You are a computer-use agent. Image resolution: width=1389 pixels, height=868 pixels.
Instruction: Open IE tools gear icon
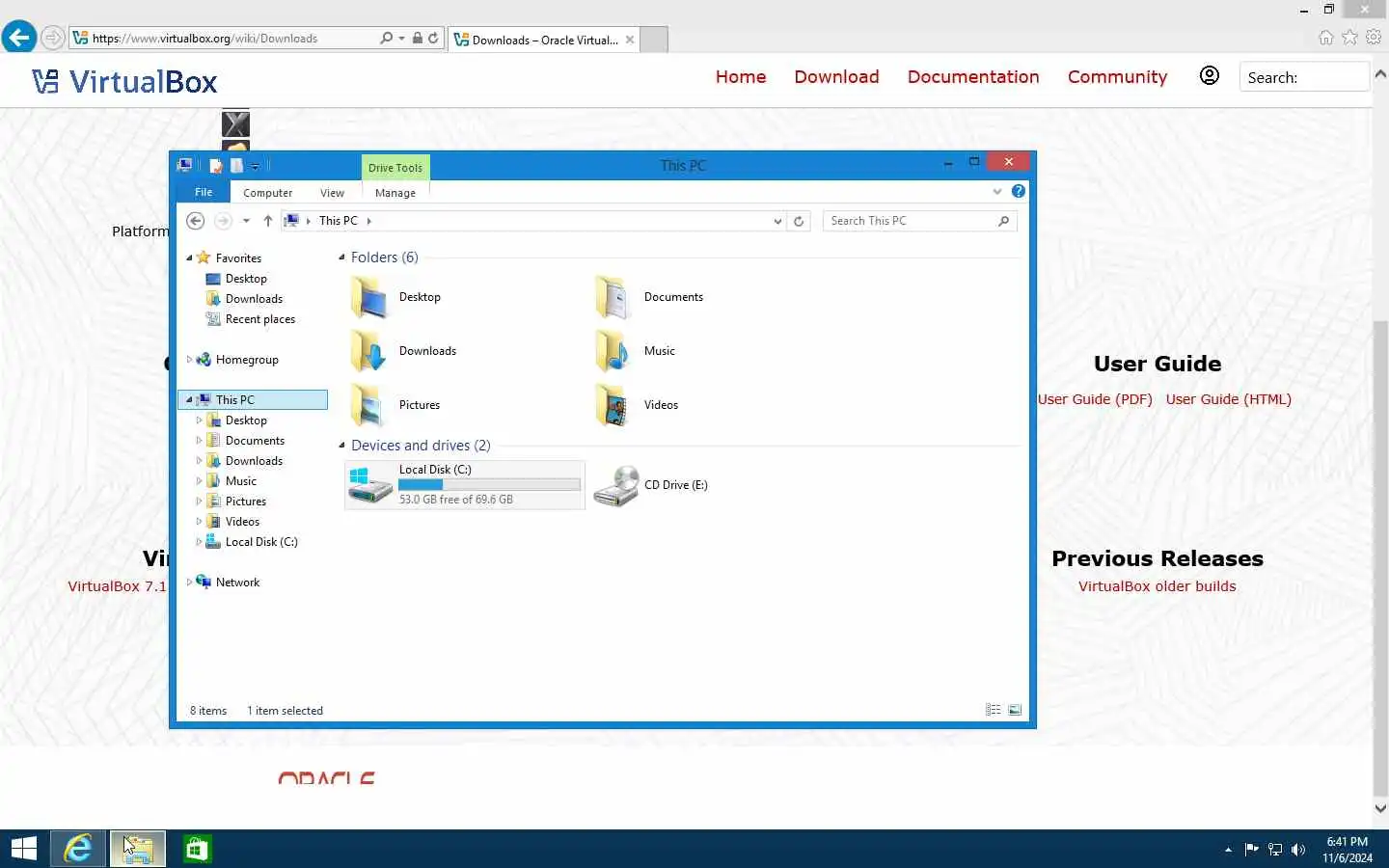1374,38
